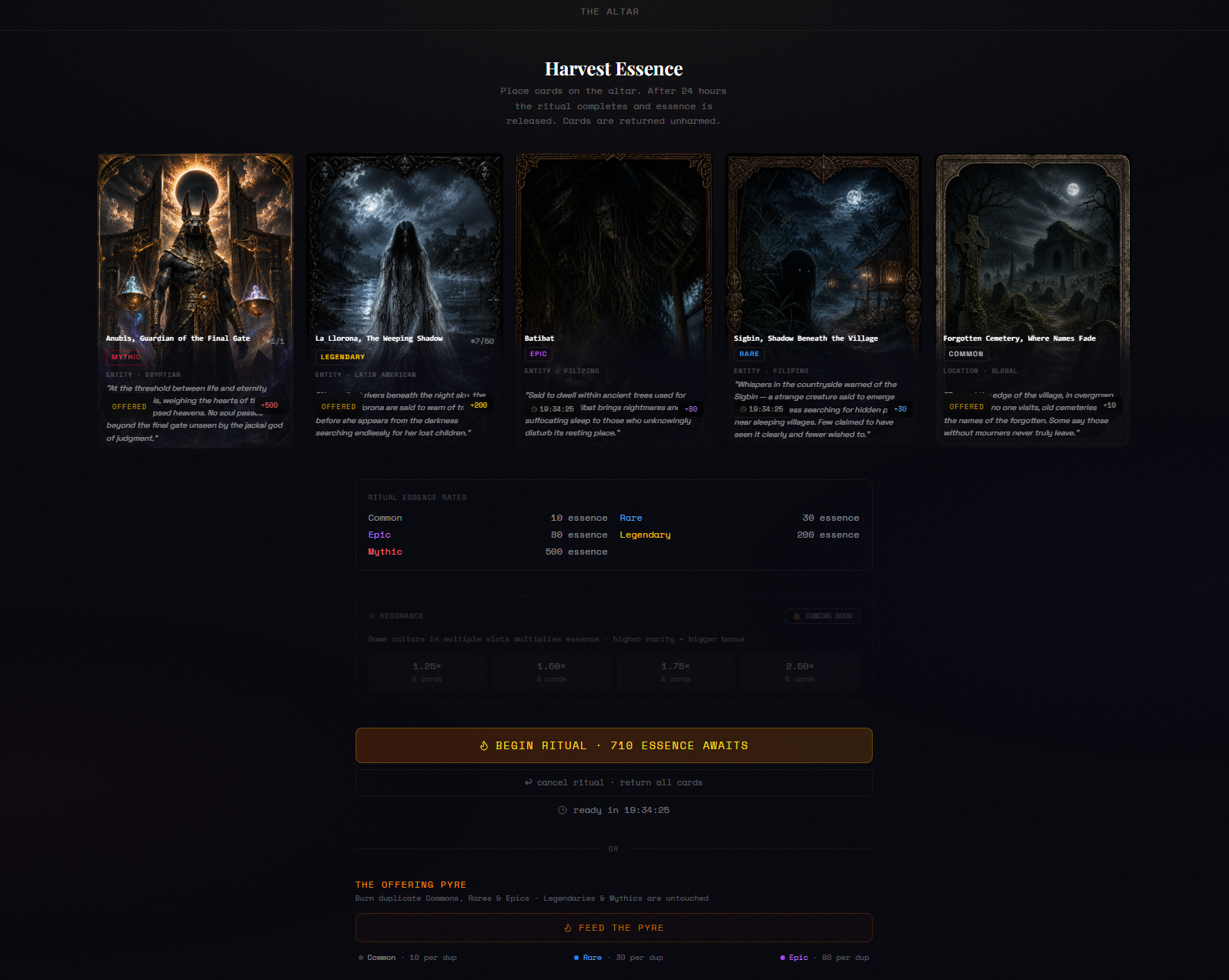Click the Ritual Essence Rates heading
1229x980 pixels.
tap(417, 498)
